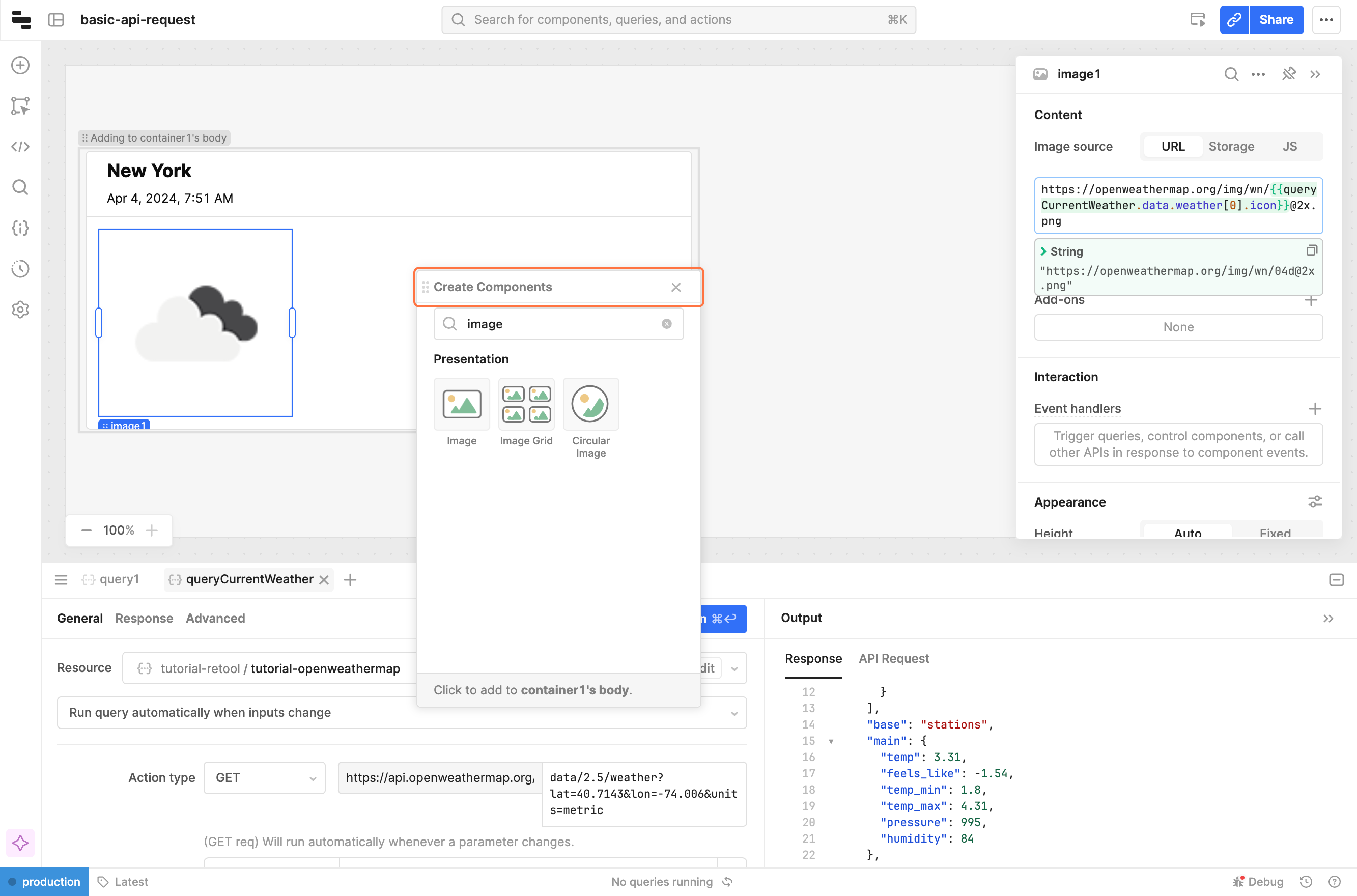Click the Preview app icon beside Share
The height and width of the screenshot is (896, 1357).
click(x=1198, y=20)
